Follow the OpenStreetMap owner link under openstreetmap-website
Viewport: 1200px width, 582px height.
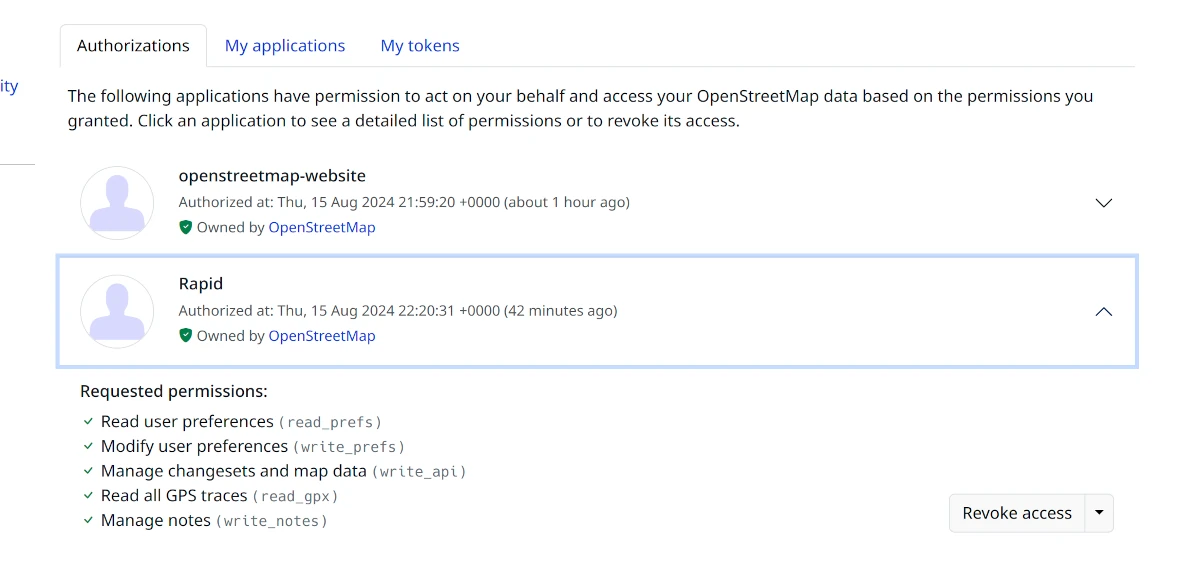click(x=322, y=227)
